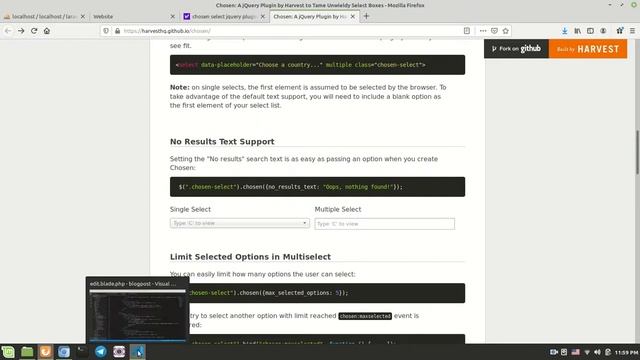Click the Multiple Select chosen input
This screenshot has width=640, height=360.
[x=384, y=224]
